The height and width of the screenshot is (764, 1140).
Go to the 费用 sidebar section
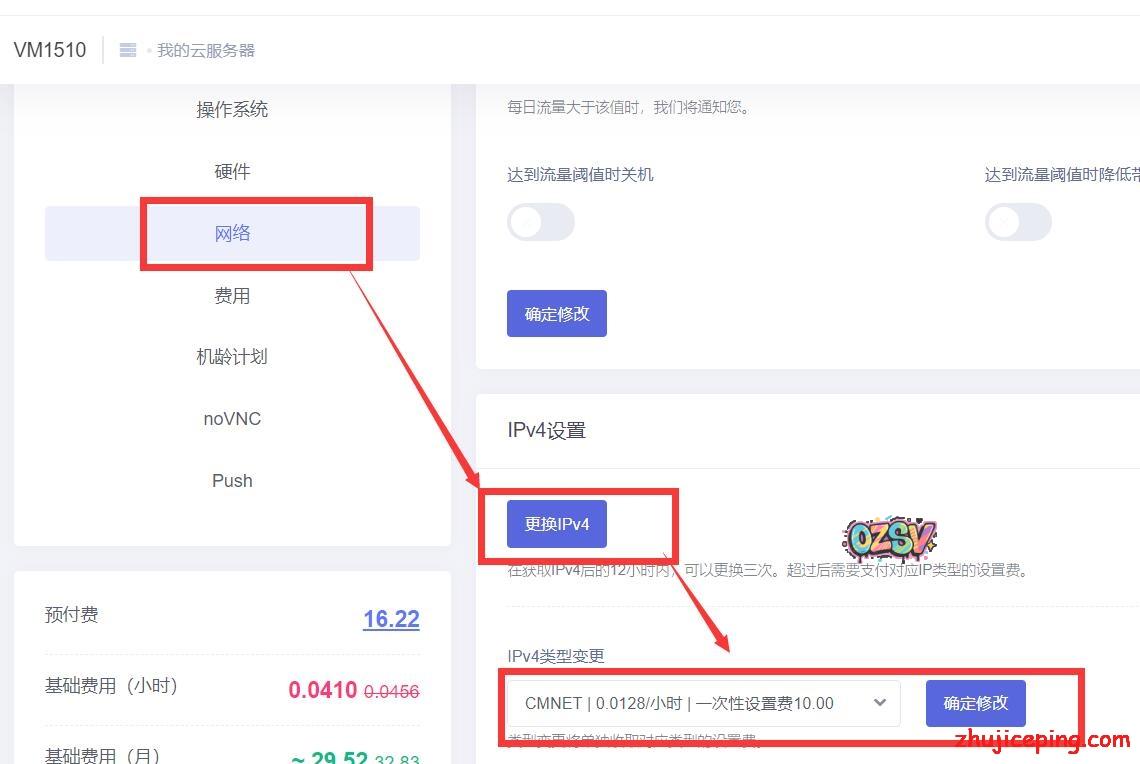tap(232, 296)
